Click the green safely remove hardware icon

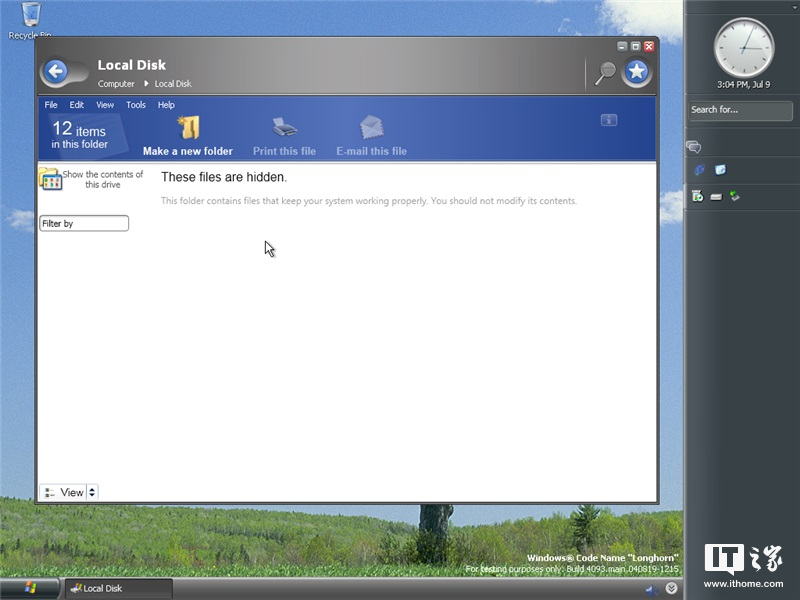click(735, 196)
